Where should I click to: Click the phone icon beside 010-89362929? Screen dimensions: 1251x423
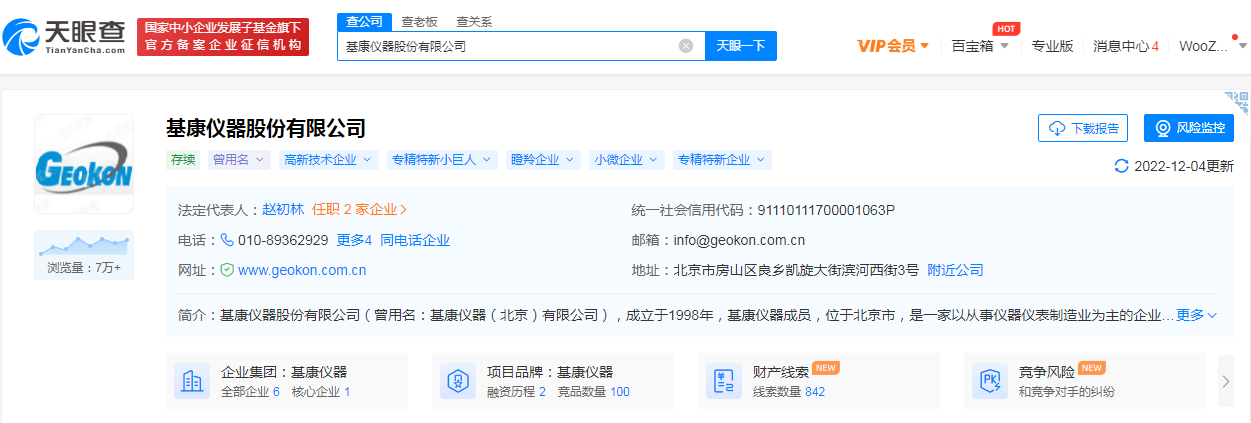pos(227,240)
